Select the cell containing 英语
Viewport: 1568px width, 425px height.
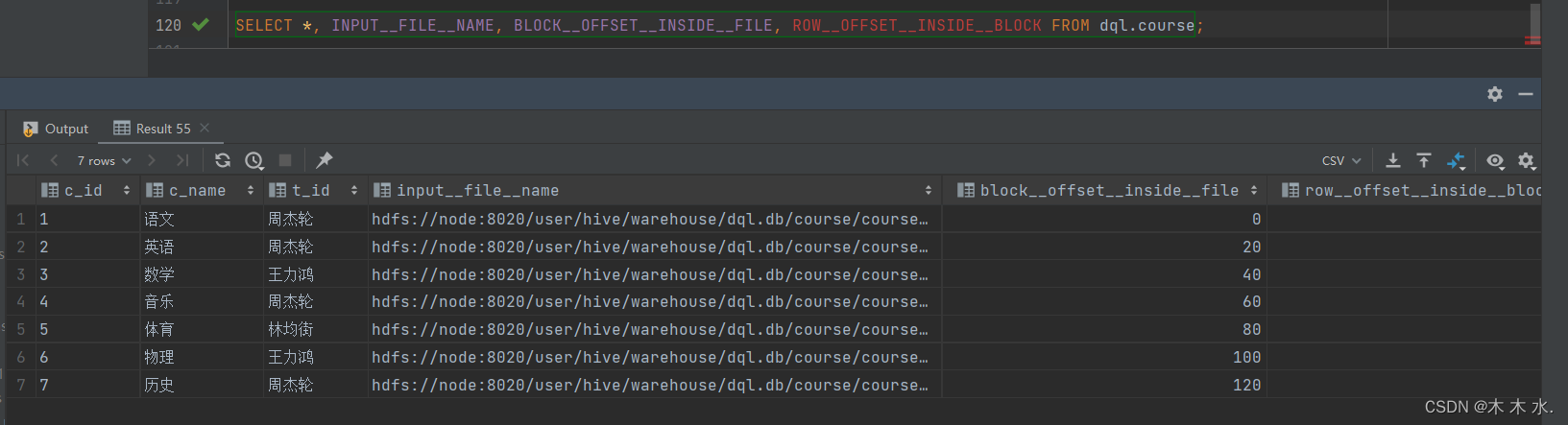click(x=202, y=247)
